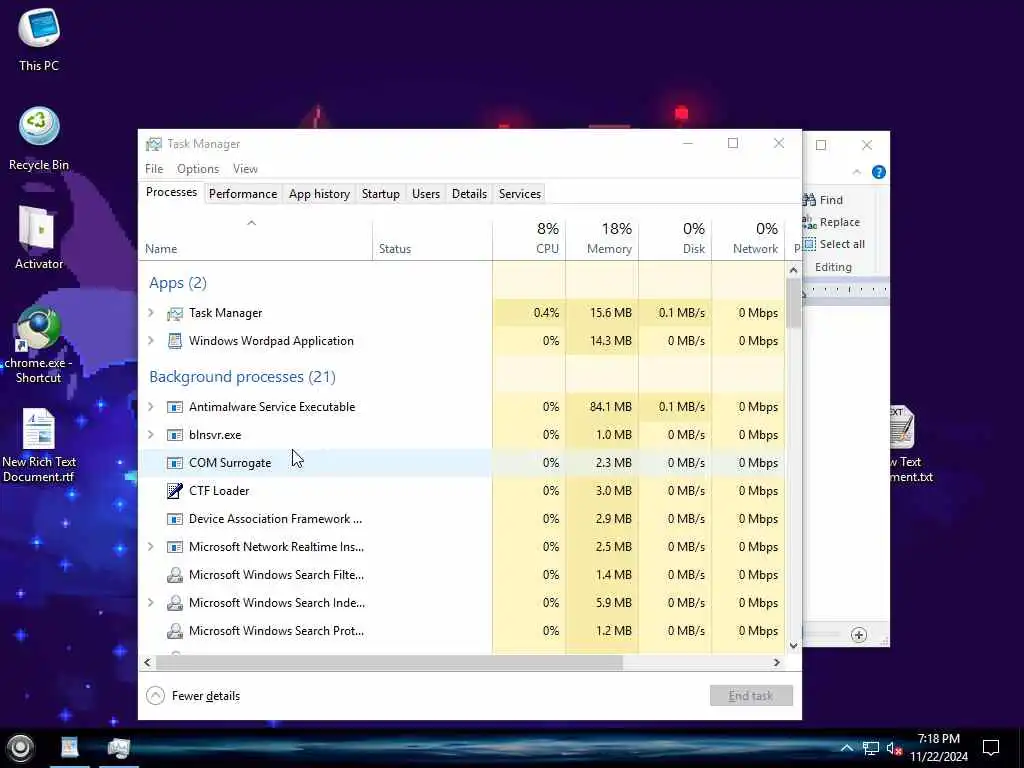Sort by the Status column header
The height and width of the screenshot is (768, 1024).
pyautogui.click(x=432, y=238)
